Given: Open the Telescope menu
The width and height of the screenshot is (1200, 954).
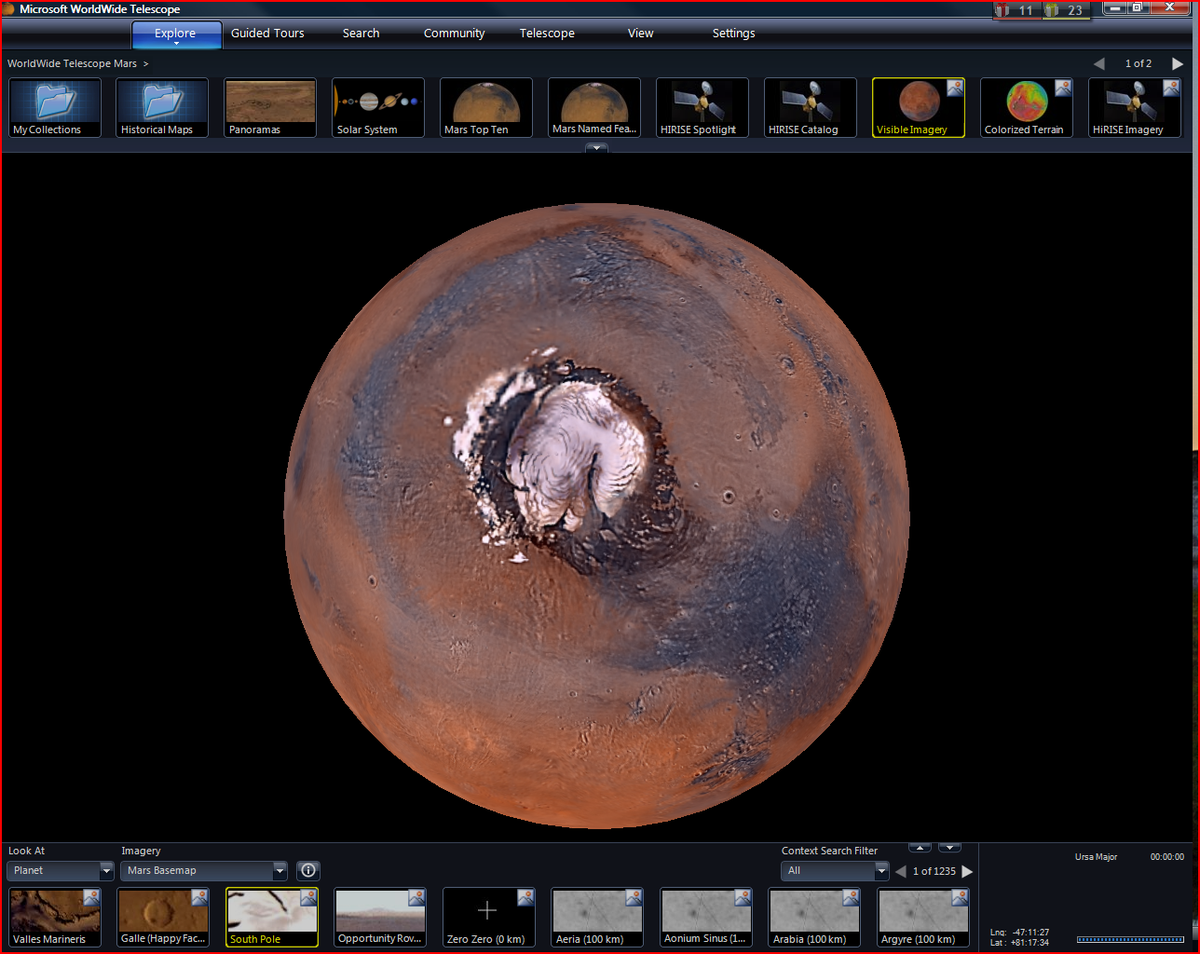Looking at the screenshot, I should tap(547, 33).
